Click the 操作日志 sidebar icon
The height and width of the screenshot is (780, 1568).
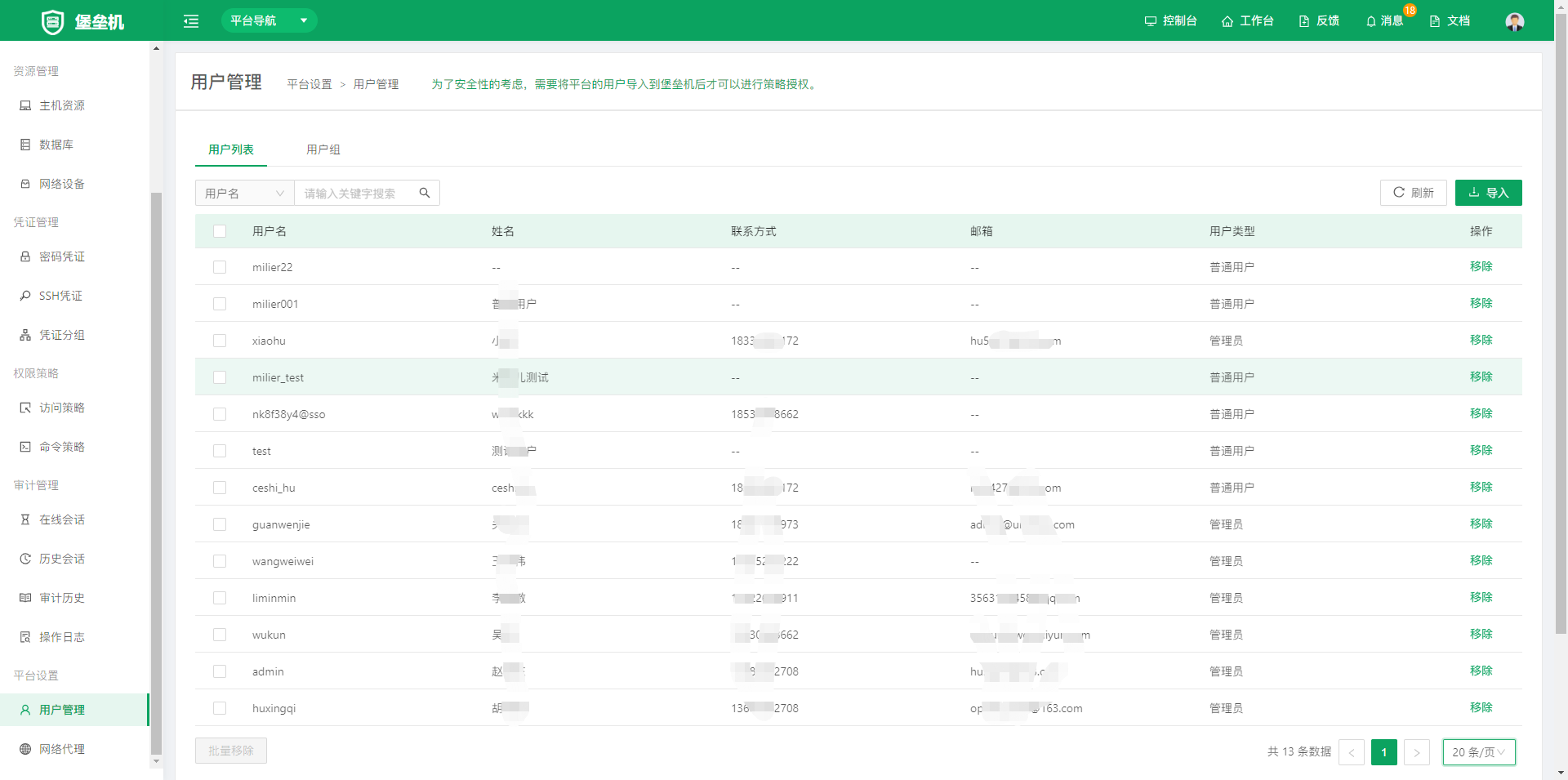tap(25, 637)
